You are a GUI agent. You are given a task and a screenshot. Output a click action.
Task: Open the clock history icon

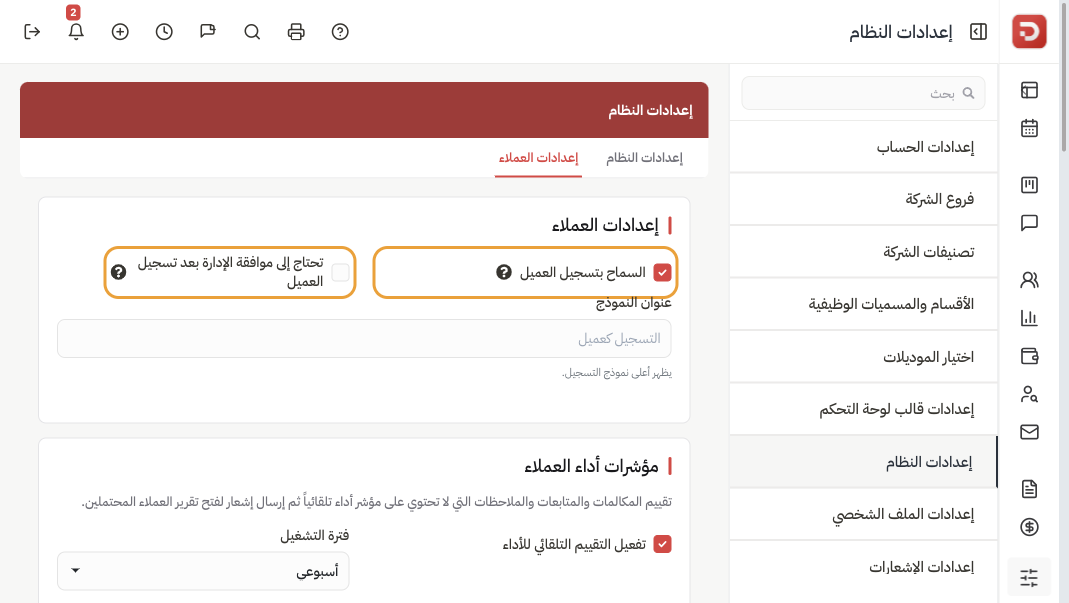pos(164,32)
